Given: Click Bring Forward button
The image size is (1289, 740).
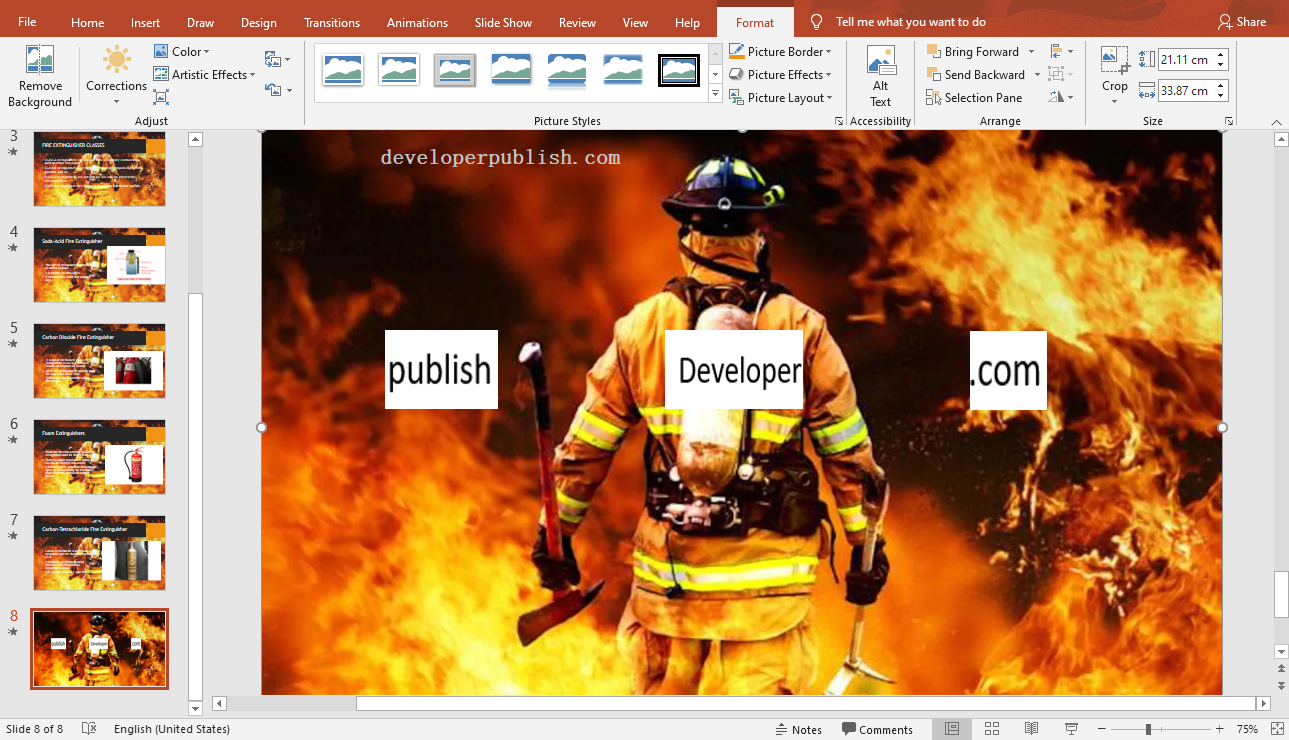Looking at the screenshot, I should 973,52.
